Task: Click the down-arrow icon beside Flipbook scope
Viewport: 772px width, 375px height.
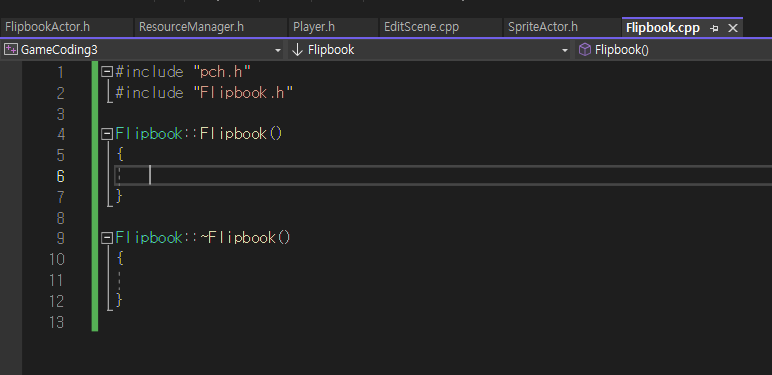Action: click(297, 50)
